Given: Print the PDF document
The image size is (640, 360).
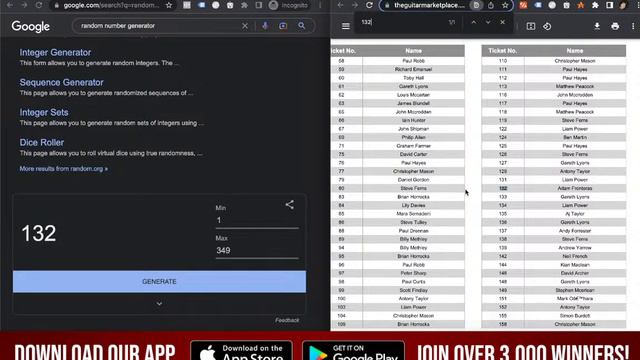Looking at the screenshot, I should point(615,26).
